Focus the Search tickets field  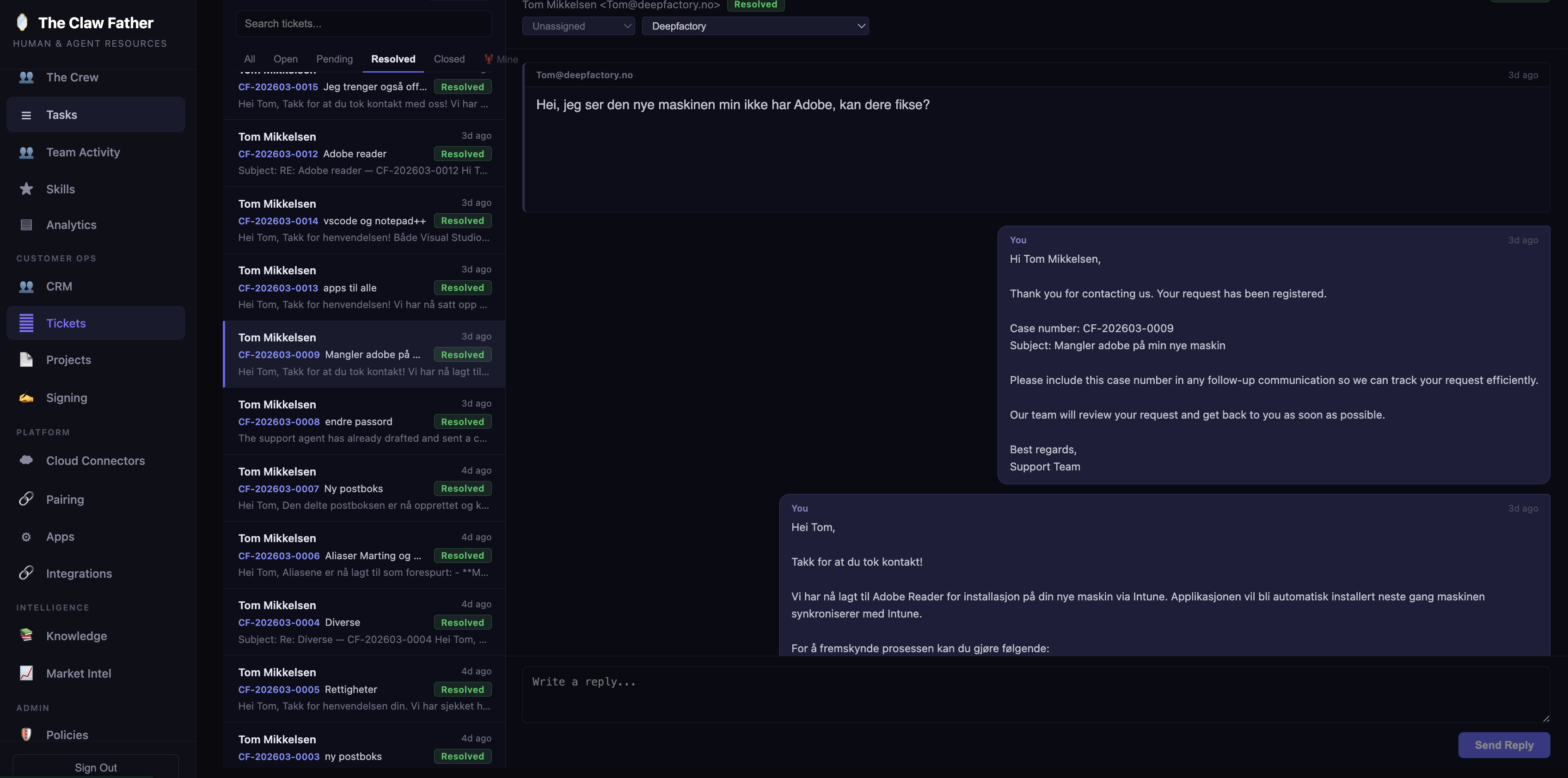click(363, 24)
